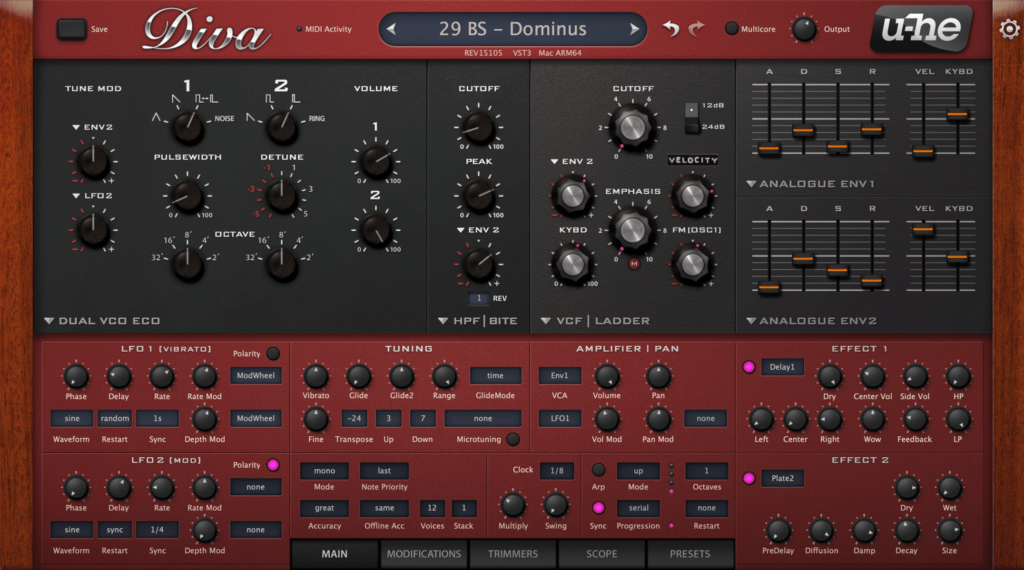
Task: Click the HPF Peak knob
Action: tap(479, 195)
